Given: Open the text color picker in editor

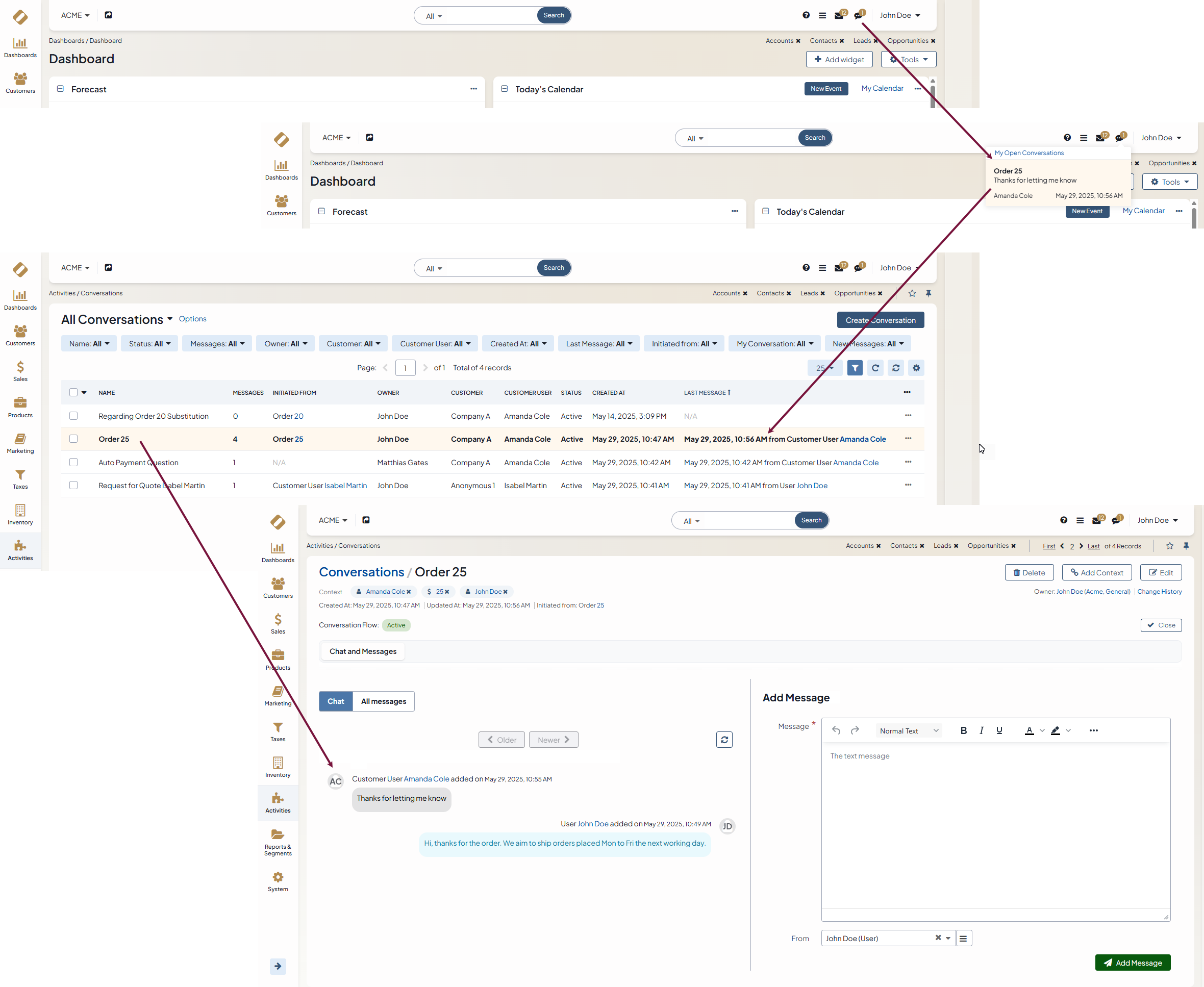Looking at the screenshot, I should (x=1029, y=730).
